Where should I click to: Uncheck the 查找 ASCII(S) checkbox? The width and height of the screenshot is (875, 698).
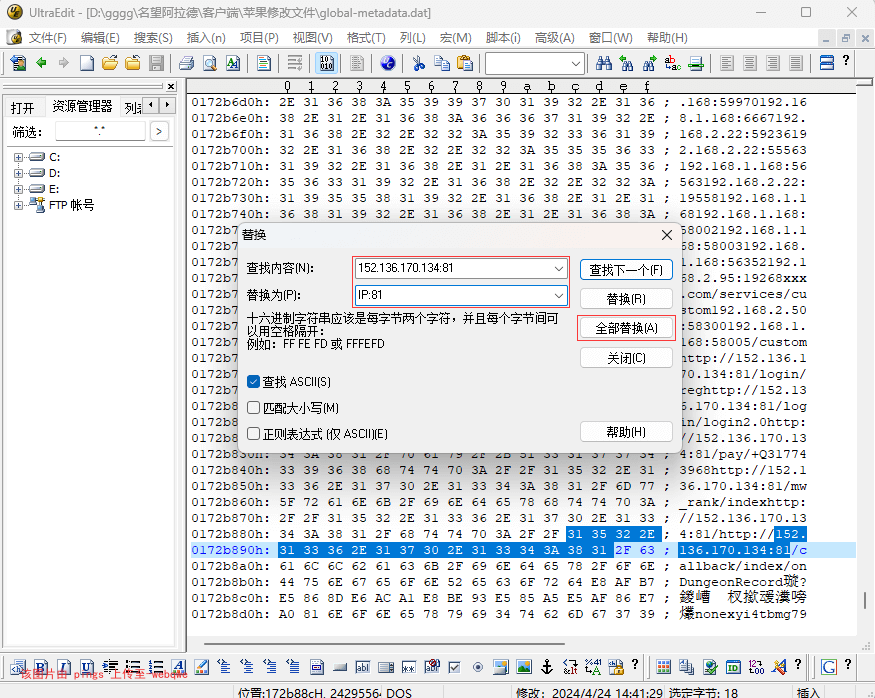click(253, 382)
